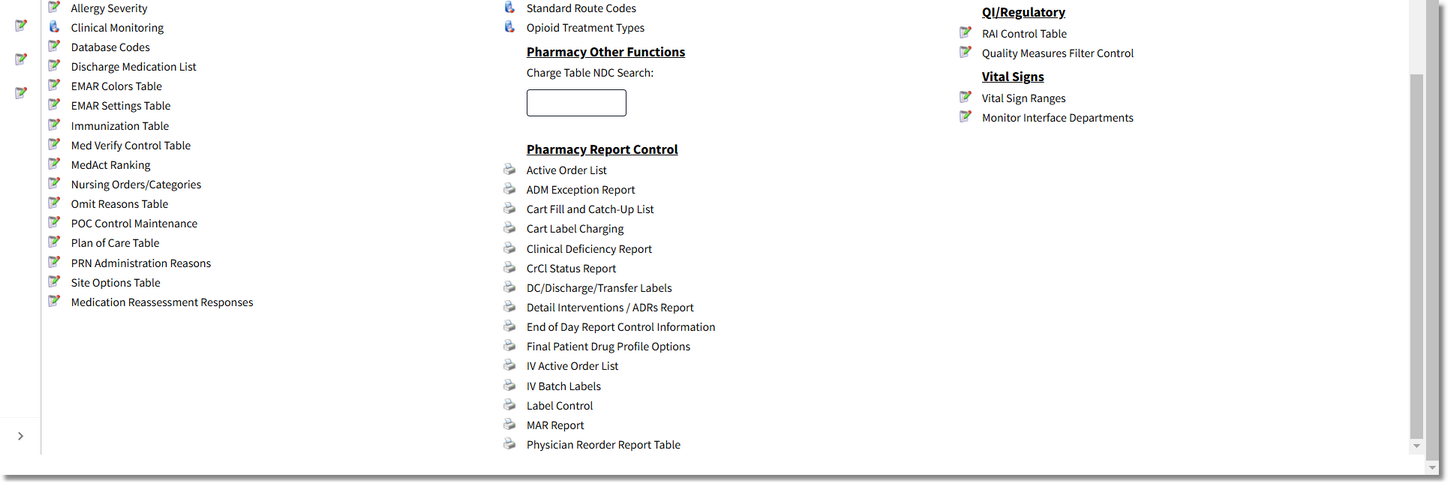The image size is (1448, 484).
Task: Expand the sidebar with the chevron arrow
Action: [20, 436]
